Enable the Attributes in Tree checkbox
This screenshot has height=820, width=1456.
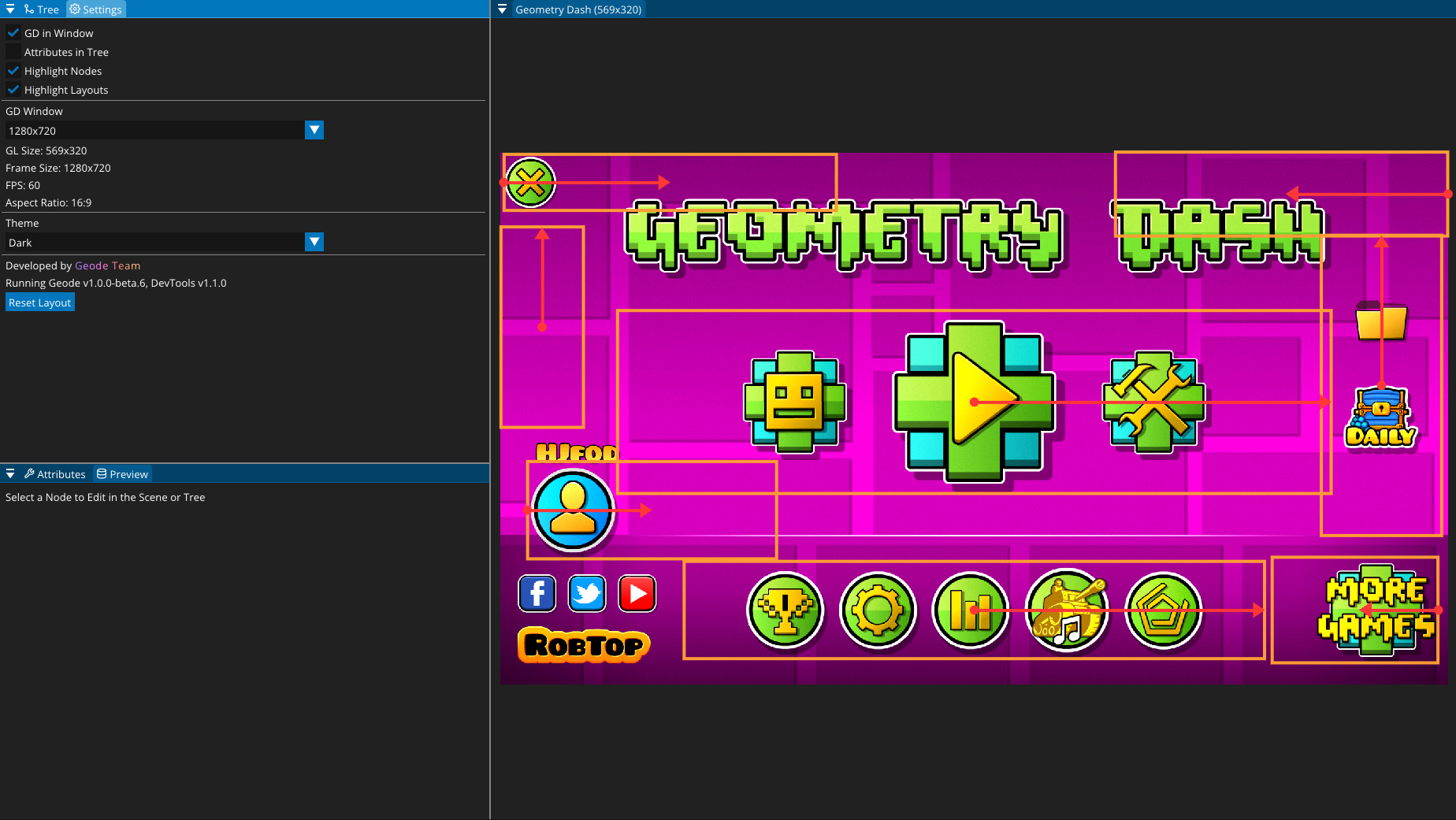(13, 51)
